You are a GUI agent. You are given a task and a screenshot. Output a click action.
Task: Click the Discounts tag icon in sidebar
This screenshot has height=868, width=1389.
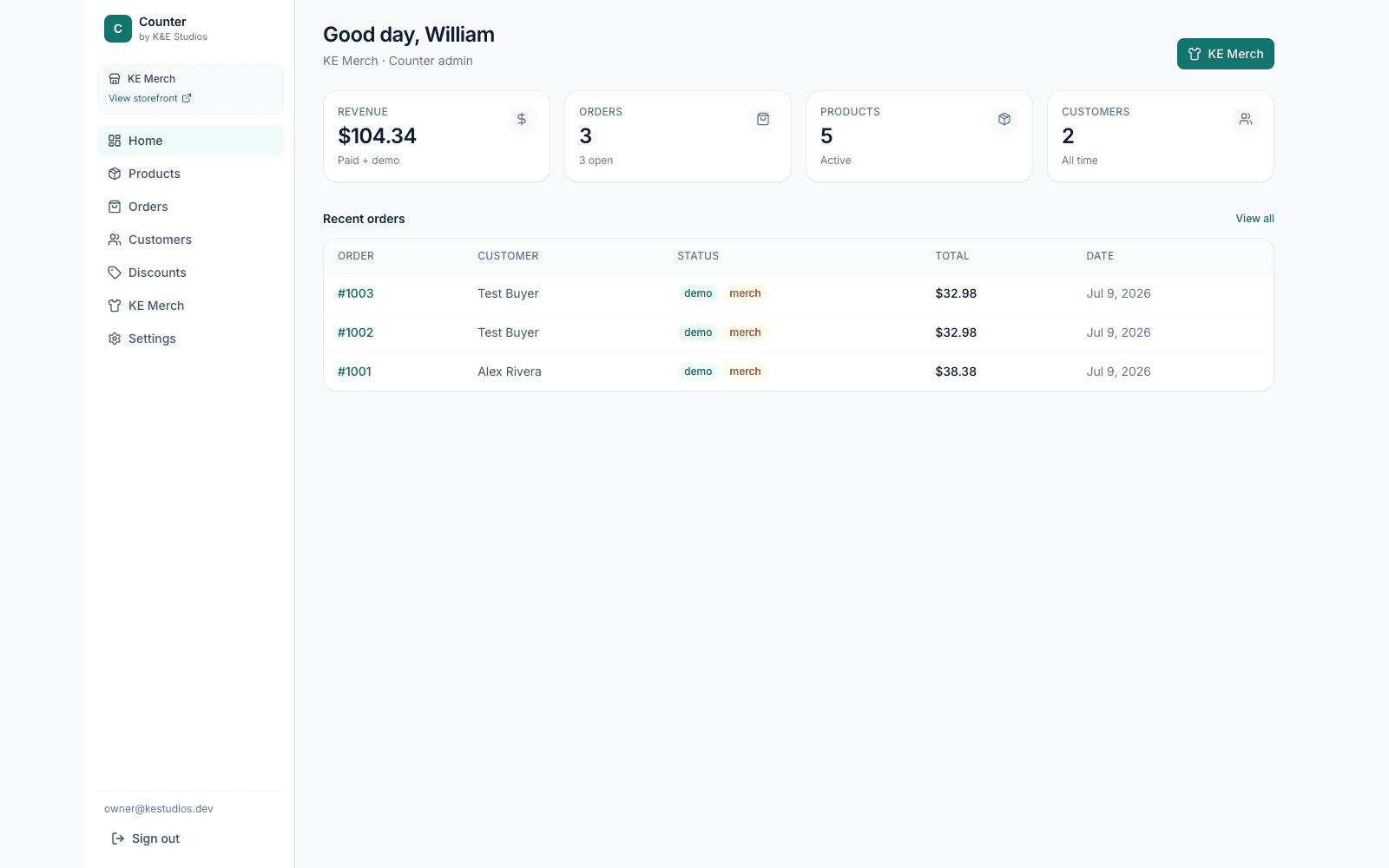[115, 273]
